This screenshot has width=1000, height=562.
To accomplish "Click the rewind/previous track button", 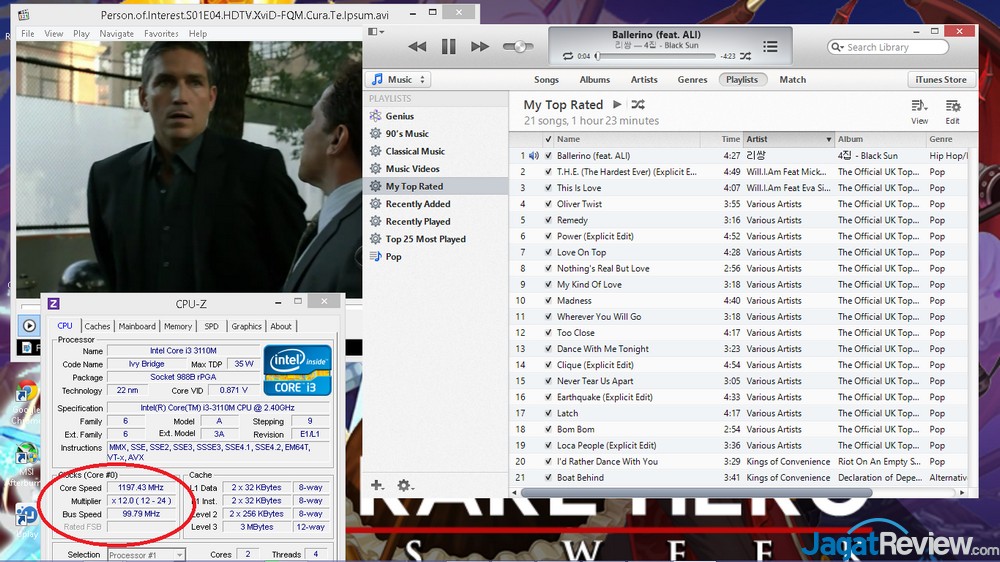I will [x=417, y=47].
